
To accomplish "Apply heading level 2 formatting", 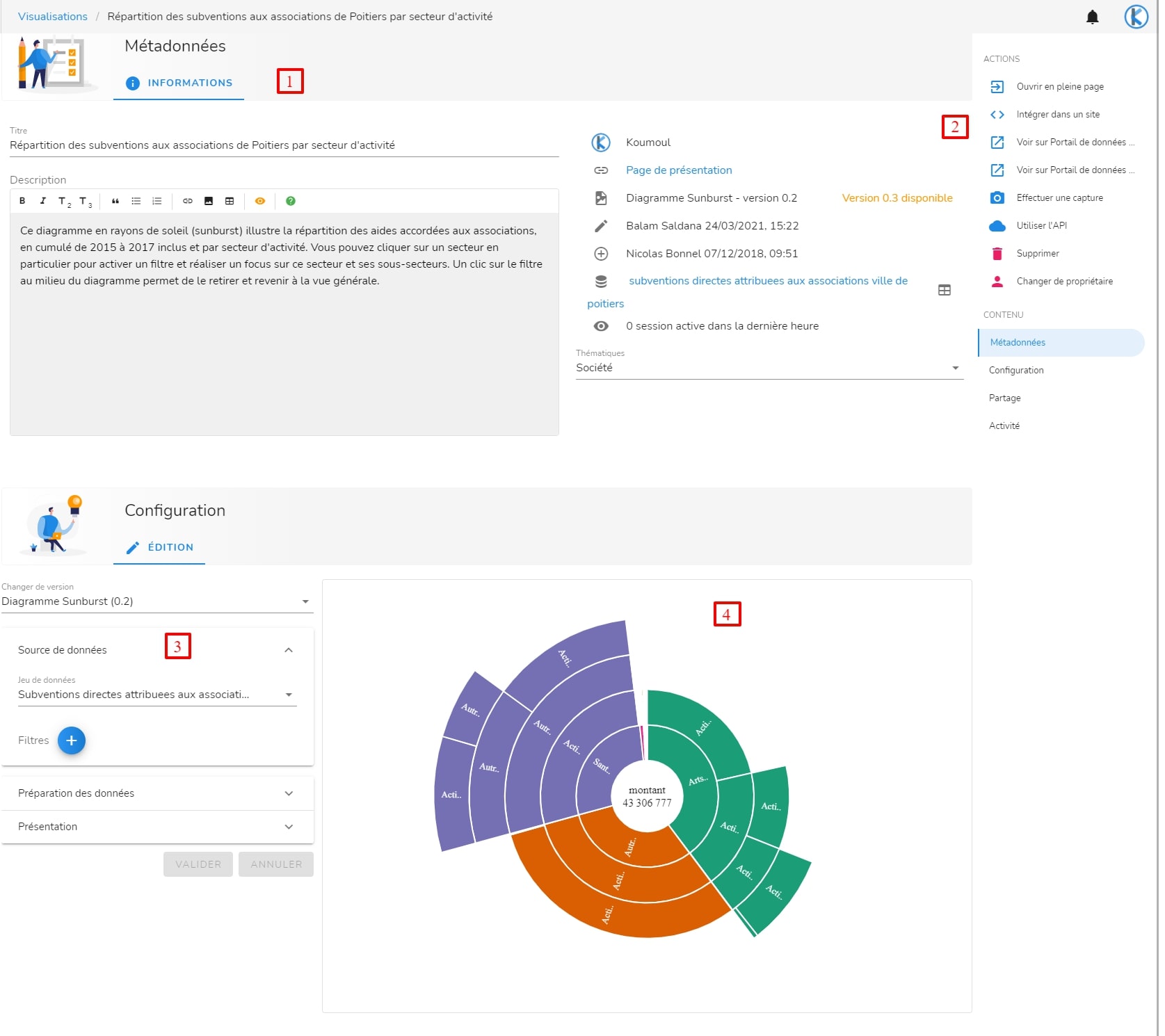I will [x=64, y=202].
